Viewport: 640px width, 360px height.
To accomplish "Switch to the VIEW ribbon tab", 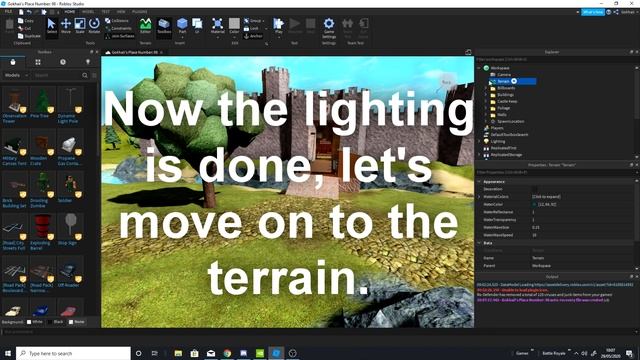I will coord(121,12).
